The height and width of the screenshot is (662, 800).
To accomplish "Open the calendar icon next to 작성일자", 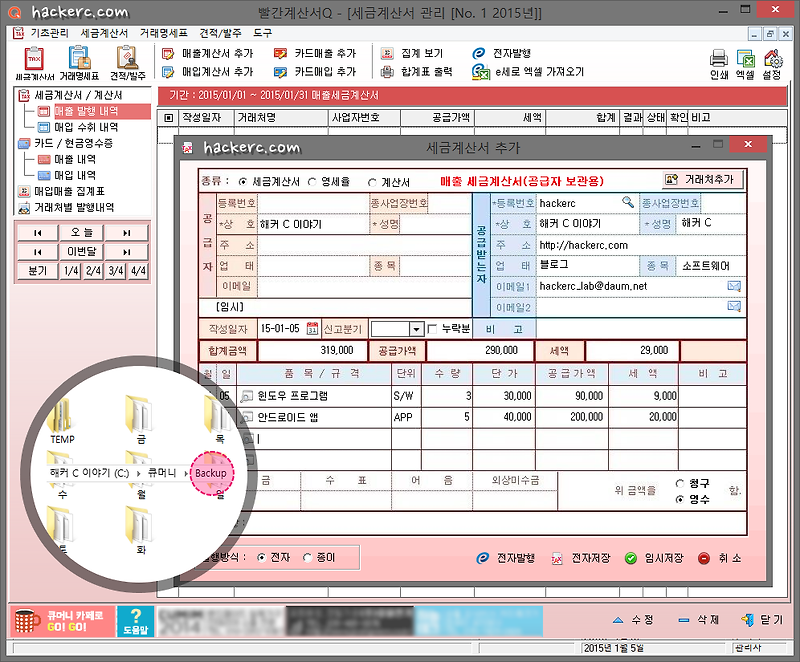I will point(312,328).
